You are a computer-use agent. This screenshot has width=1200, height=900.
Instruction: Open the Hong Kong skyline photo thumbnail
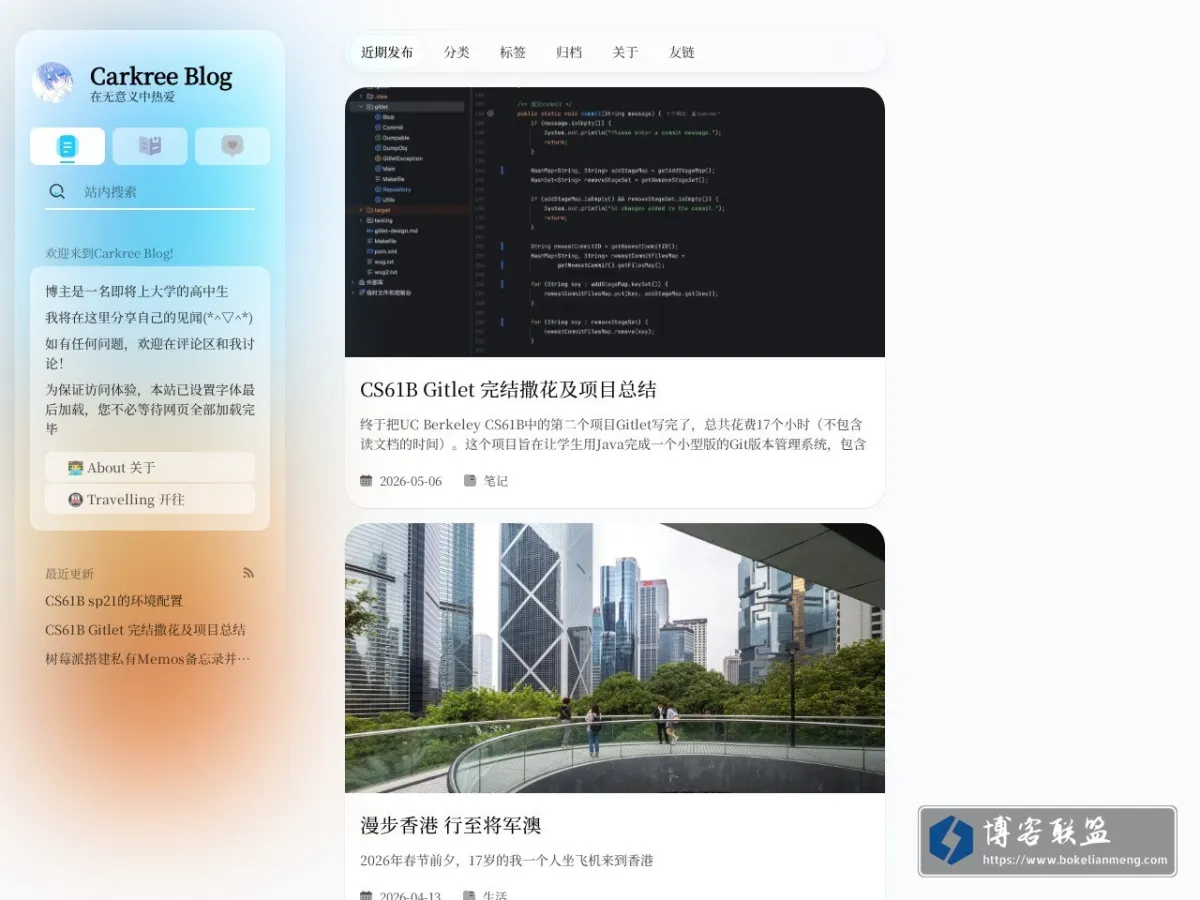615,658
